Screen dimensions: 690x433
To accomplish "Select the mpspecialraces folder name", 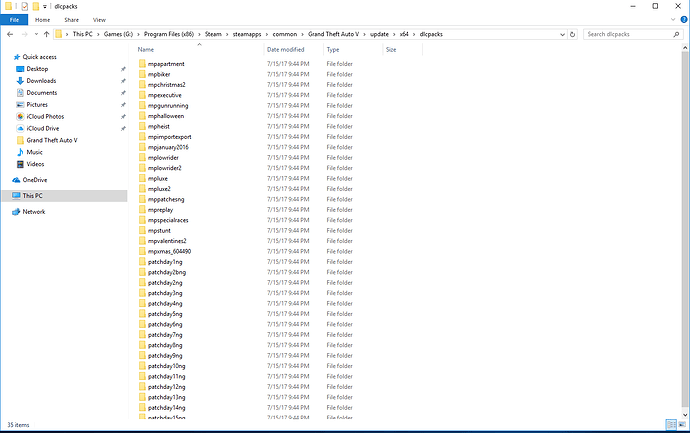I will pos(168,220).
